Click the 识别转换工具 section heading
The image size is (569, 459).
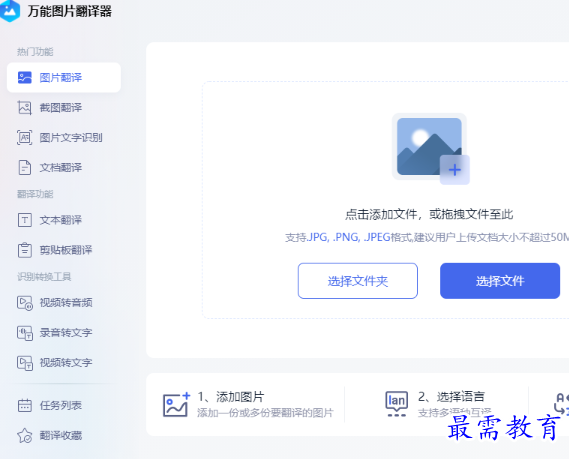click(x=44, y=277)
